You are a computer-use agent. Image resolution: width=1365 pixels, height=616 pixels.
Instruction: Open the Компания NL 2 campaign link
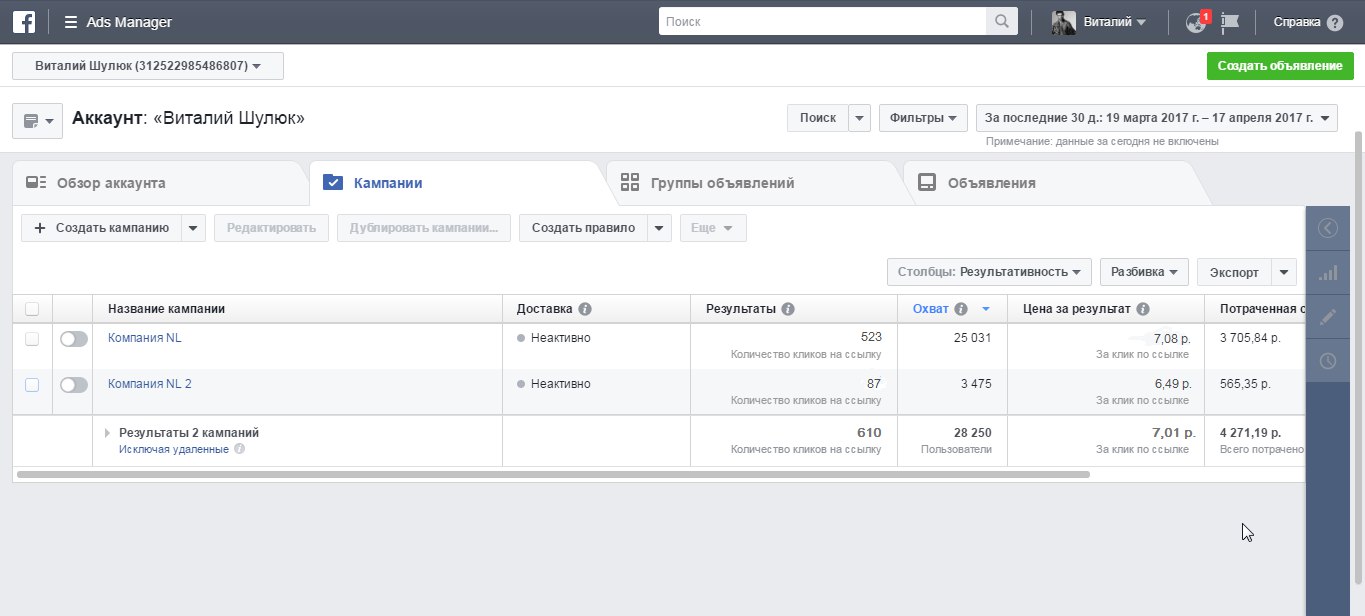(x=150, y=384)
